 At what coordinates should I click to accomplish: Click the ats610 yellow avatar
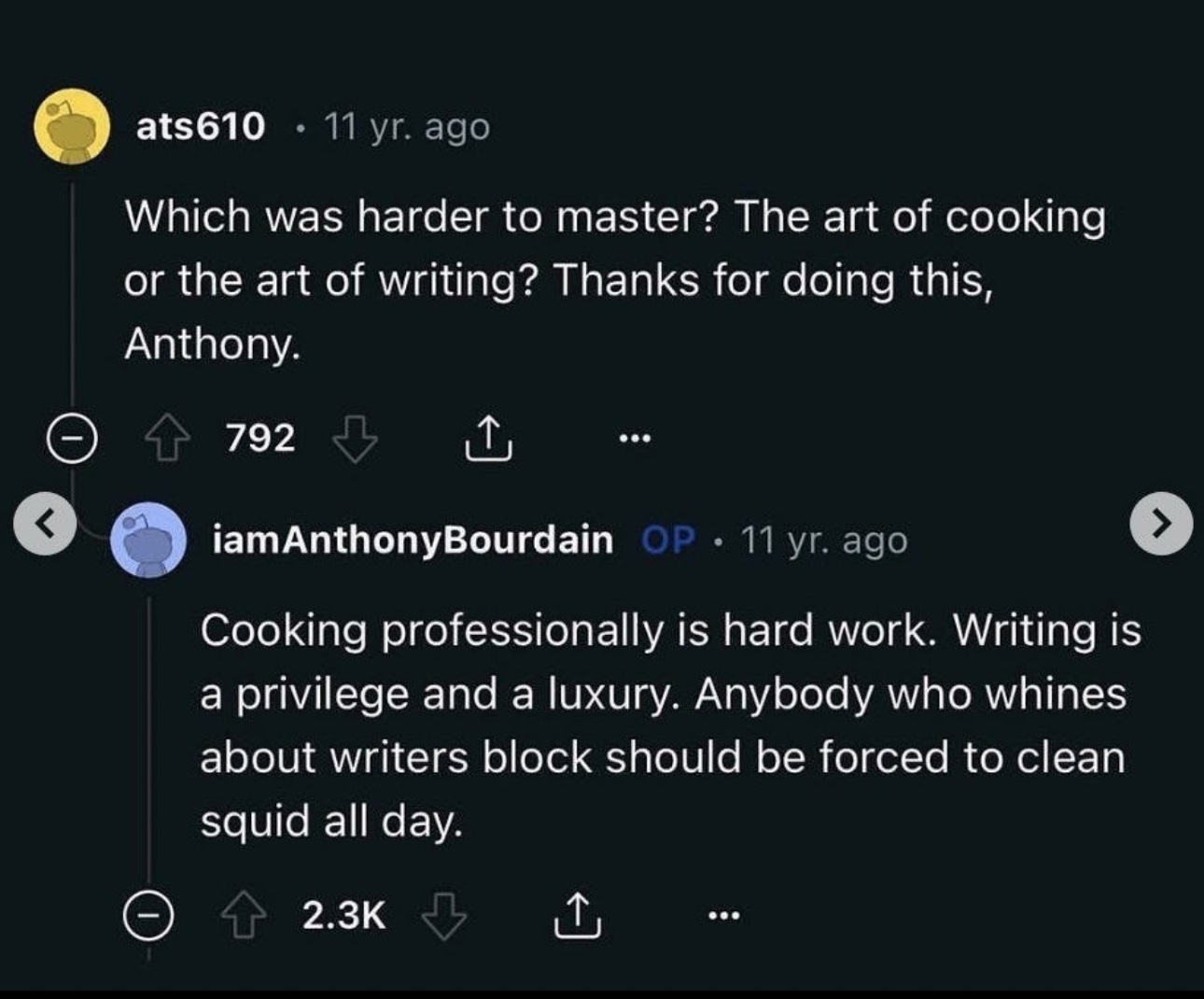tap(73, 126)
